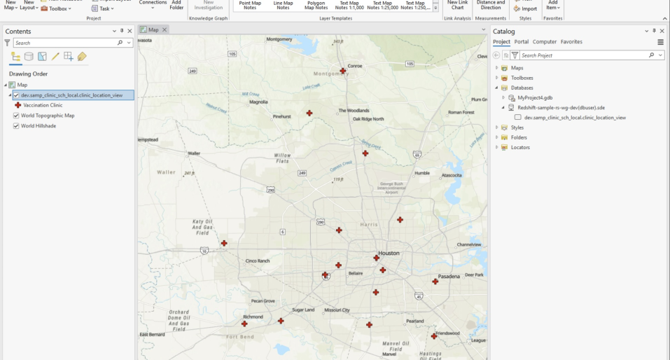Expand the Maps node in Catalog
The image size is (670, 360).
tap(497, 68)
